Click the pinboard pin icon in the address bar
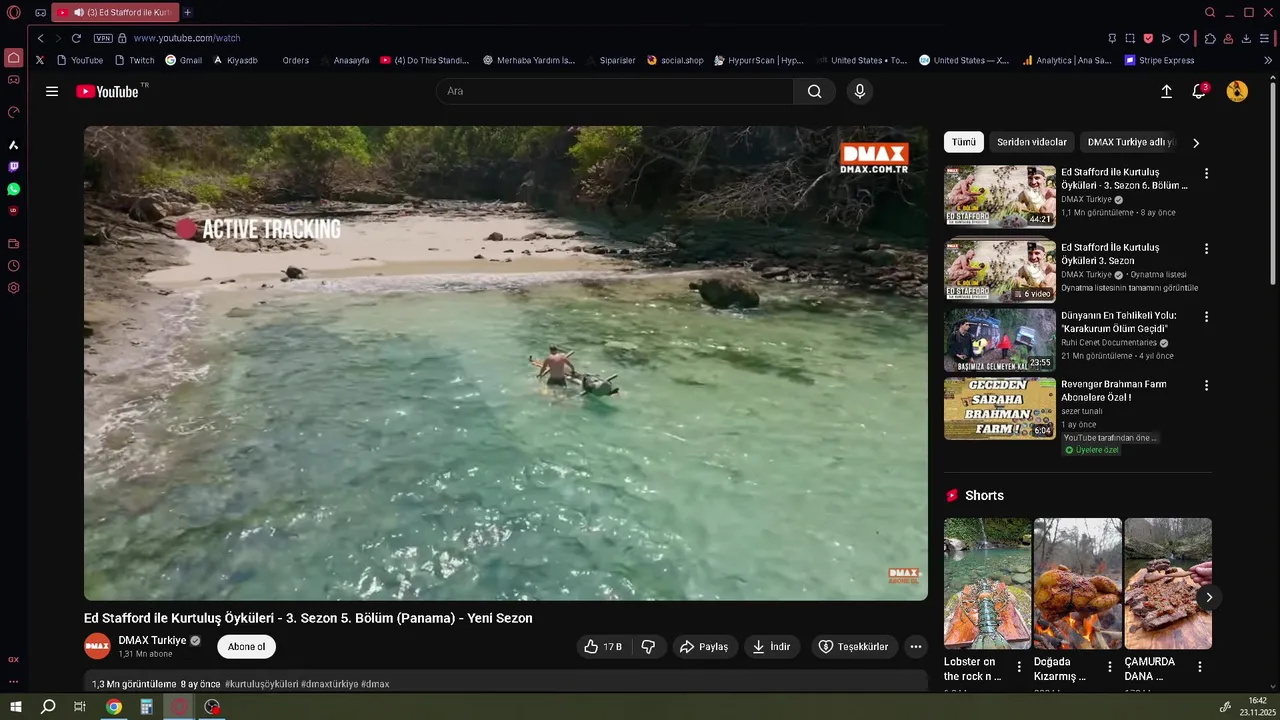The image size is (1280, 720). point(1112,38)
